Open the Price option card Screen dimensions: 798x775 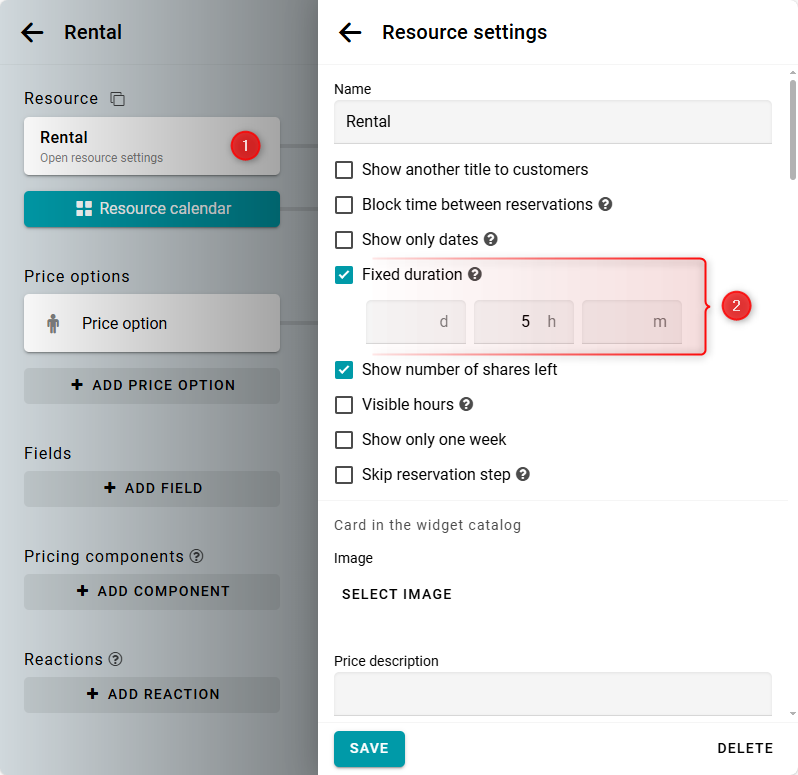click(152, 323)
